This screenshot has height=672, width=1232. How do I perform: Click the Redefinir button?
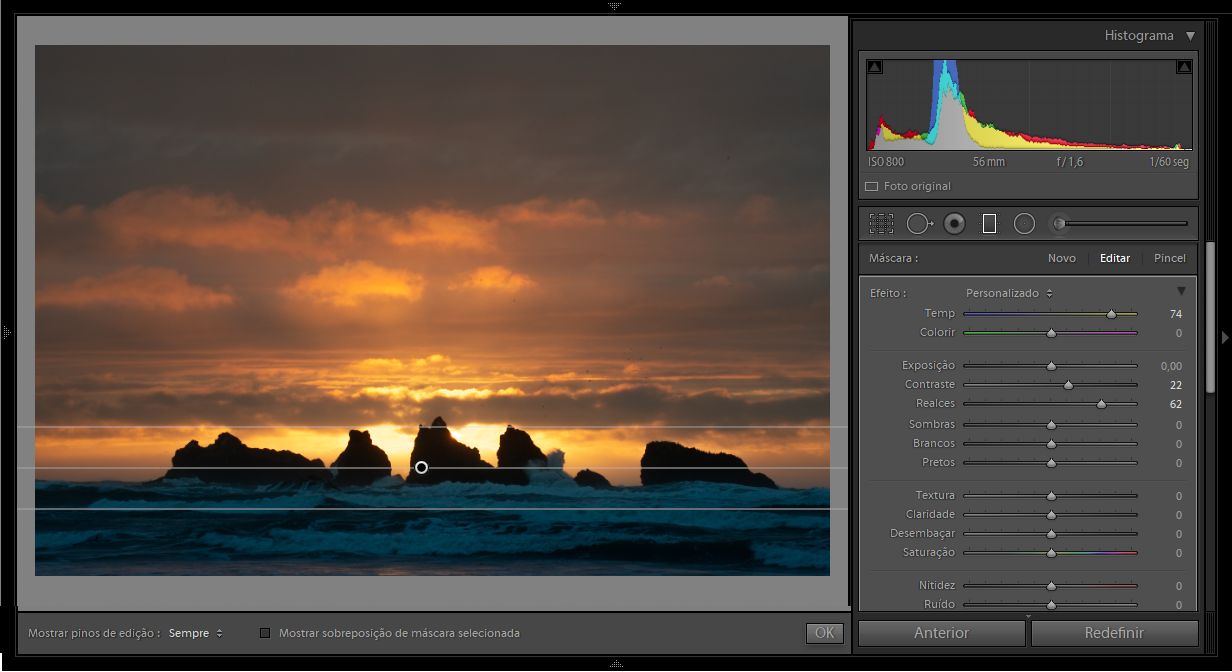(1114, 633)
